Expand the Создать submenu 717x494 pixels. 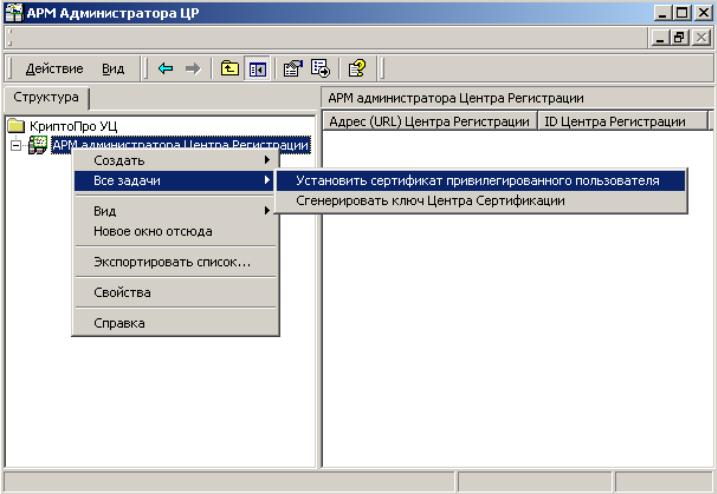tap(176, 160)
